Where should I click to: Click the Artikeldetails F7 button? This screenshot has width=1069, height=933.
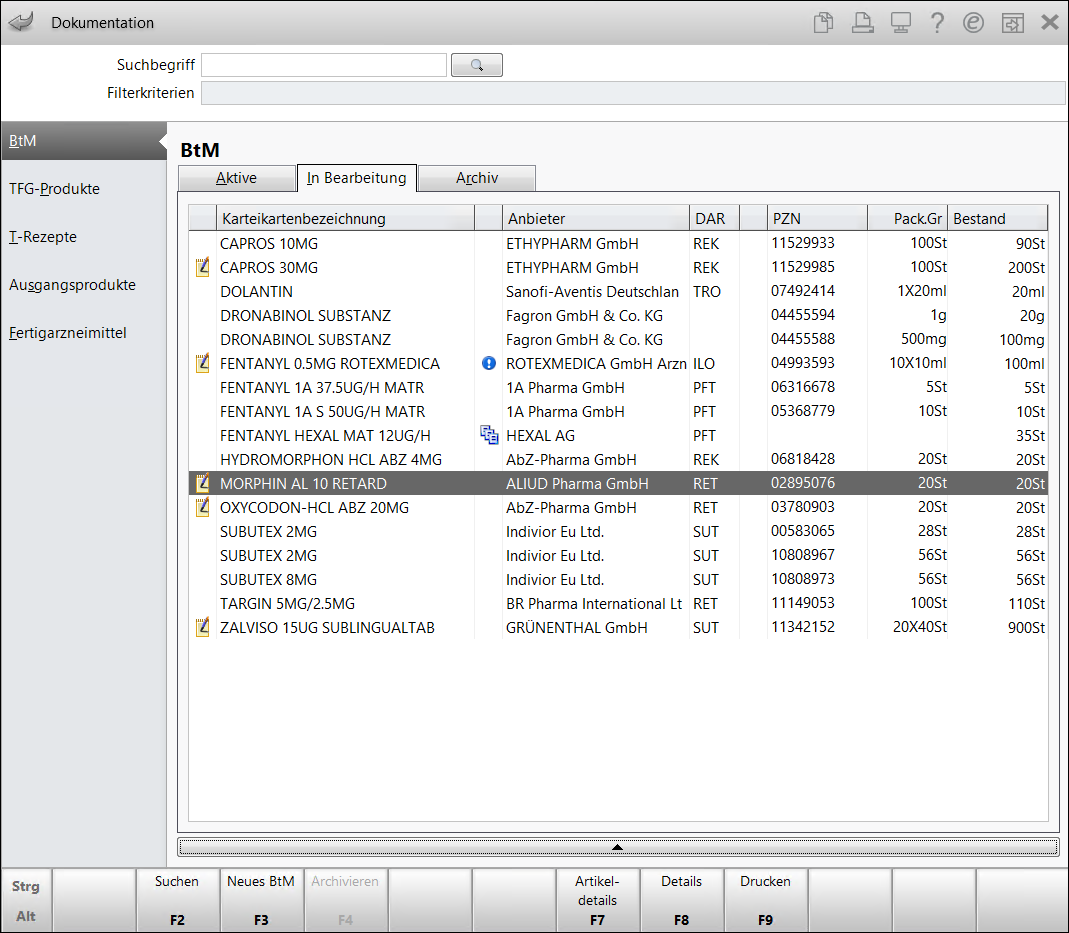click(597, 900)
